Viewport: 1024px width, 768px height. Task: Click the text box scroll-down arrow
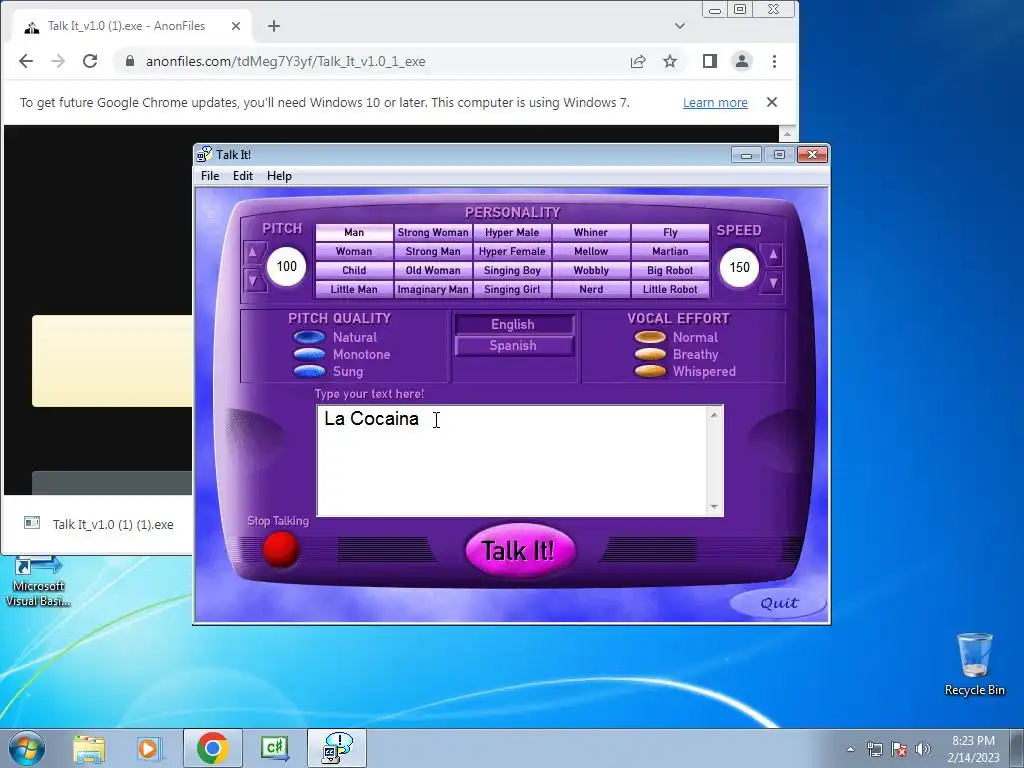pyautogui.click(x=714, y=507)
